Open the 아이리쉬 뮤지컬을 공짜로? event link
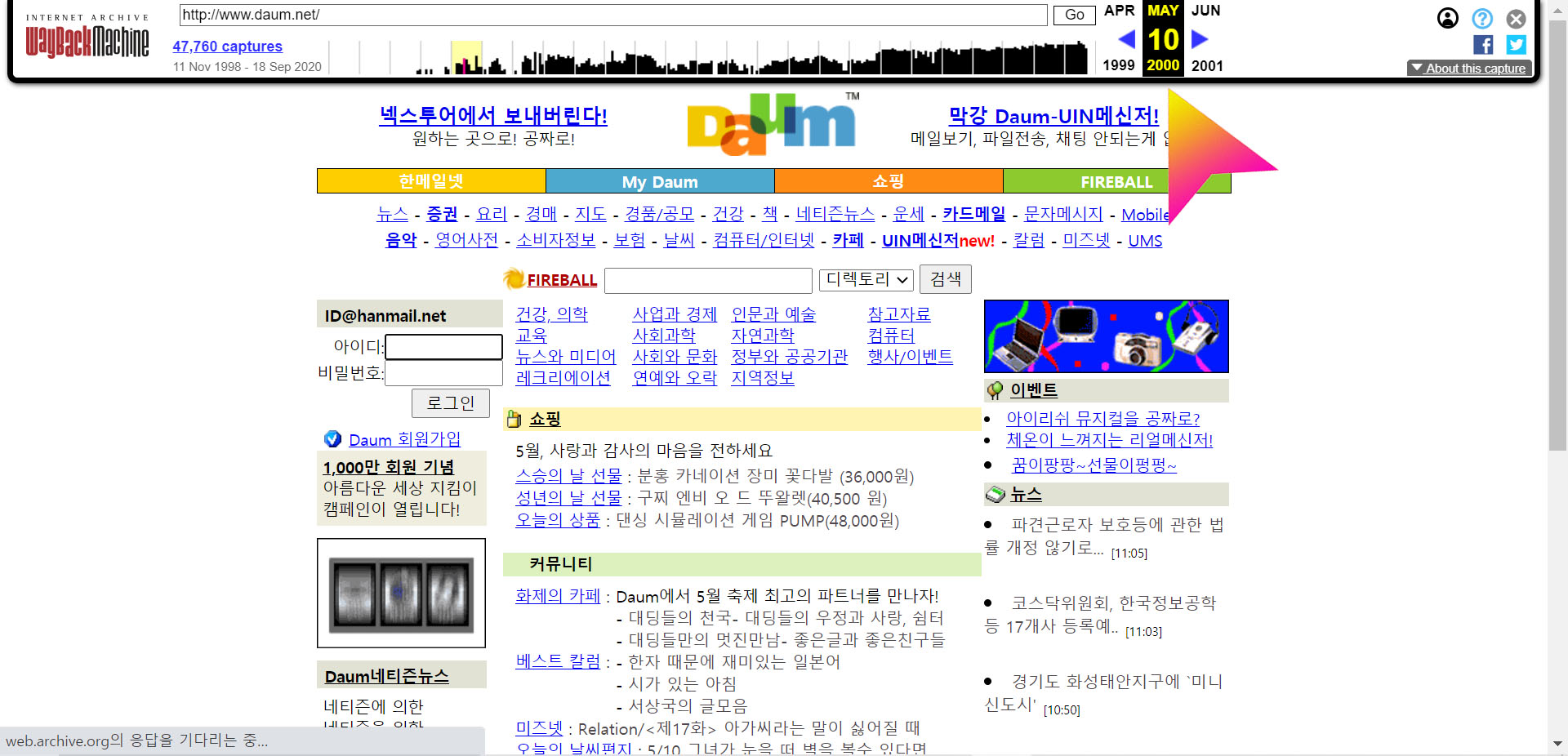 point(1102,418)
